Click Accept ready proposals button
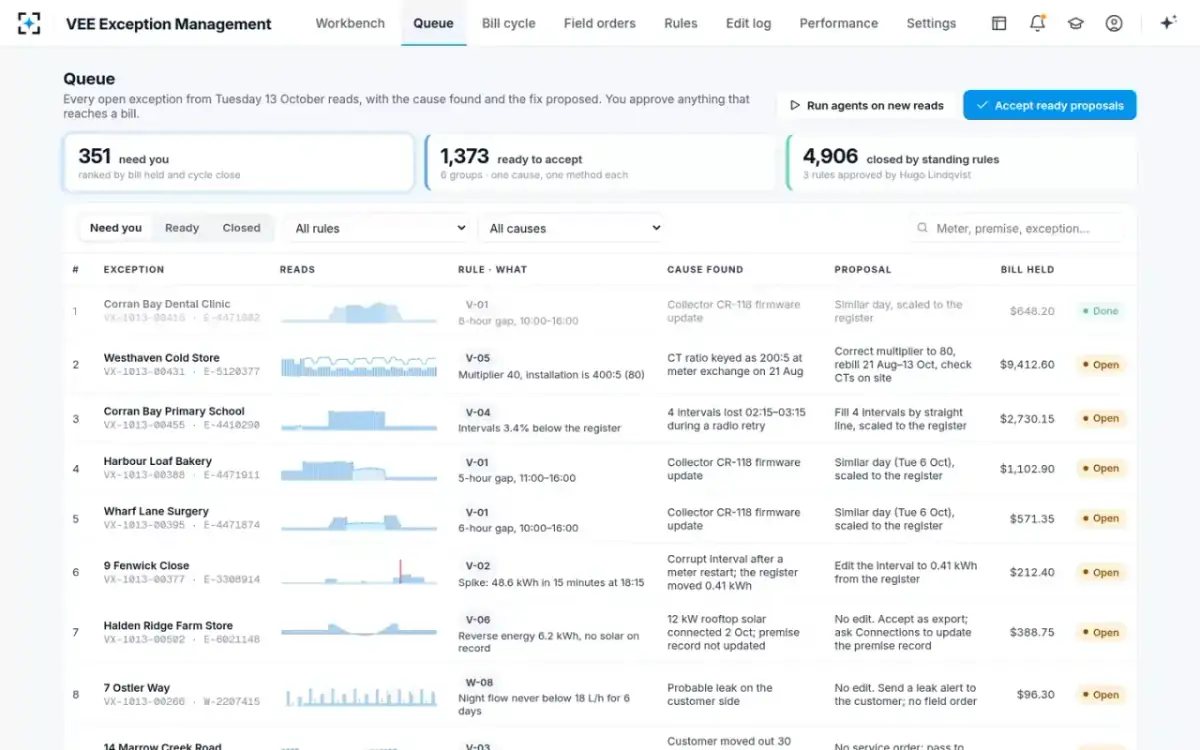This screenshot has height=750, width=1200. coord(1050,105)
